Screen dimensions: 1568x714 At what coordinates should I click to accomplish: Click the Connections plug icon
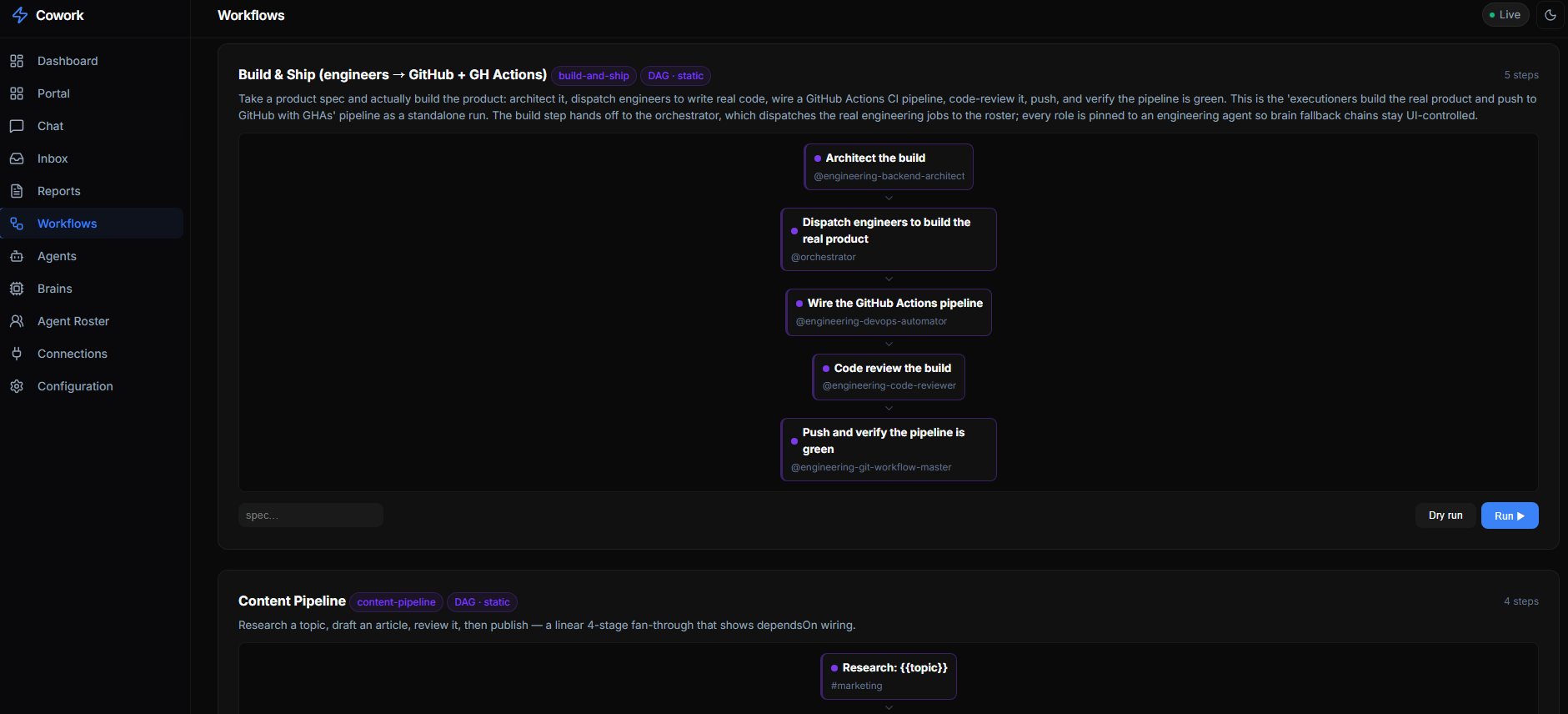coord(17,354)
